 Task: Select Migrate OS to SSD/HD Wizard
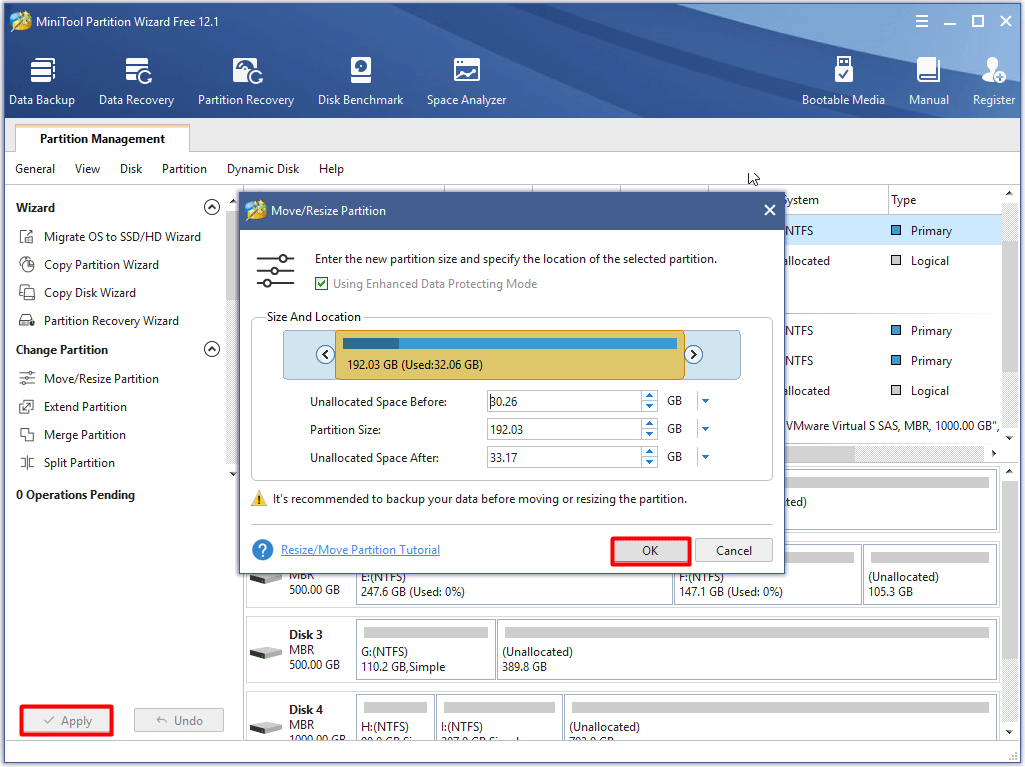coord(119,236)
